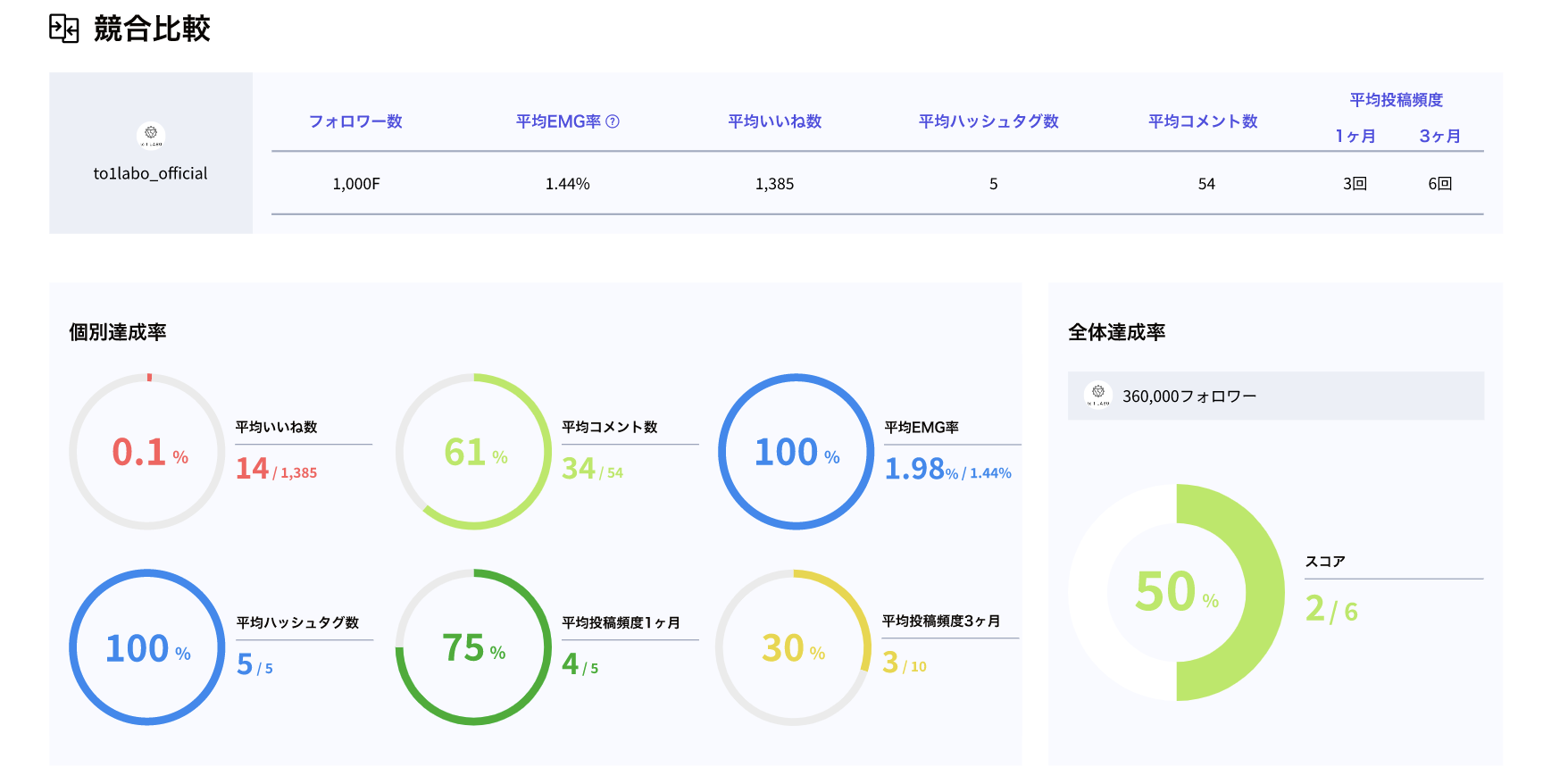Click the 100% EMG rate progress ring
Screen dimensions: 1543x784
click(797, 452)
